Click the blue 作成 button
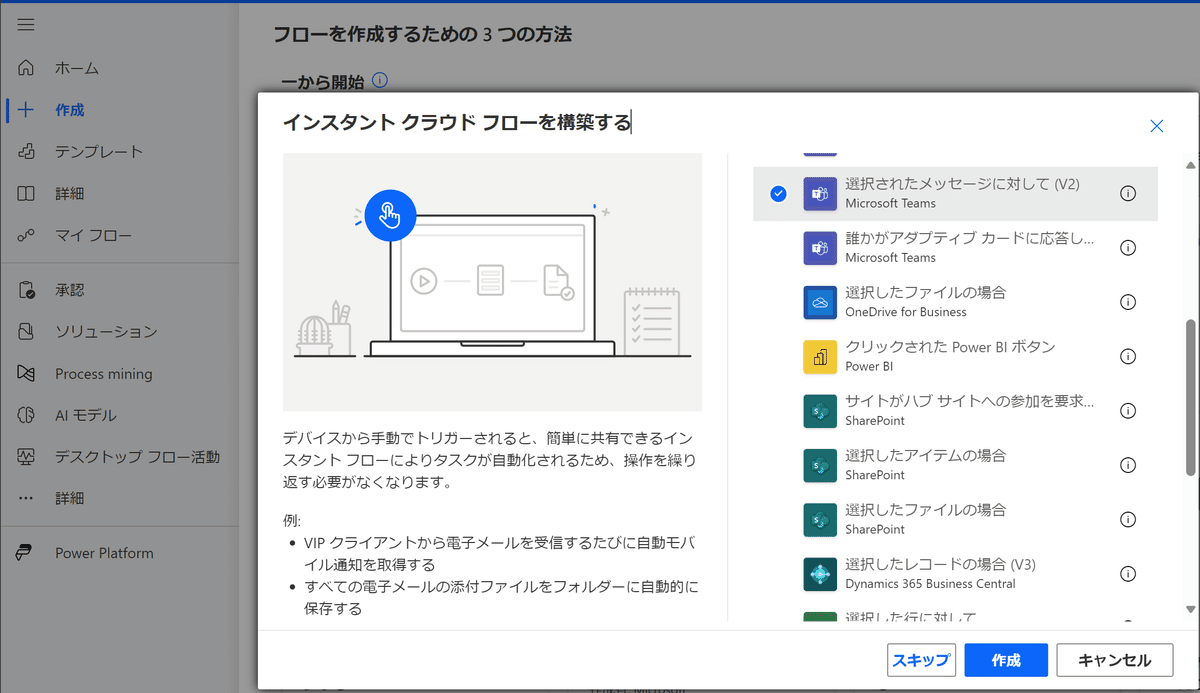The width and height of the screenshot is (1200, 693). coord(1006,660)
